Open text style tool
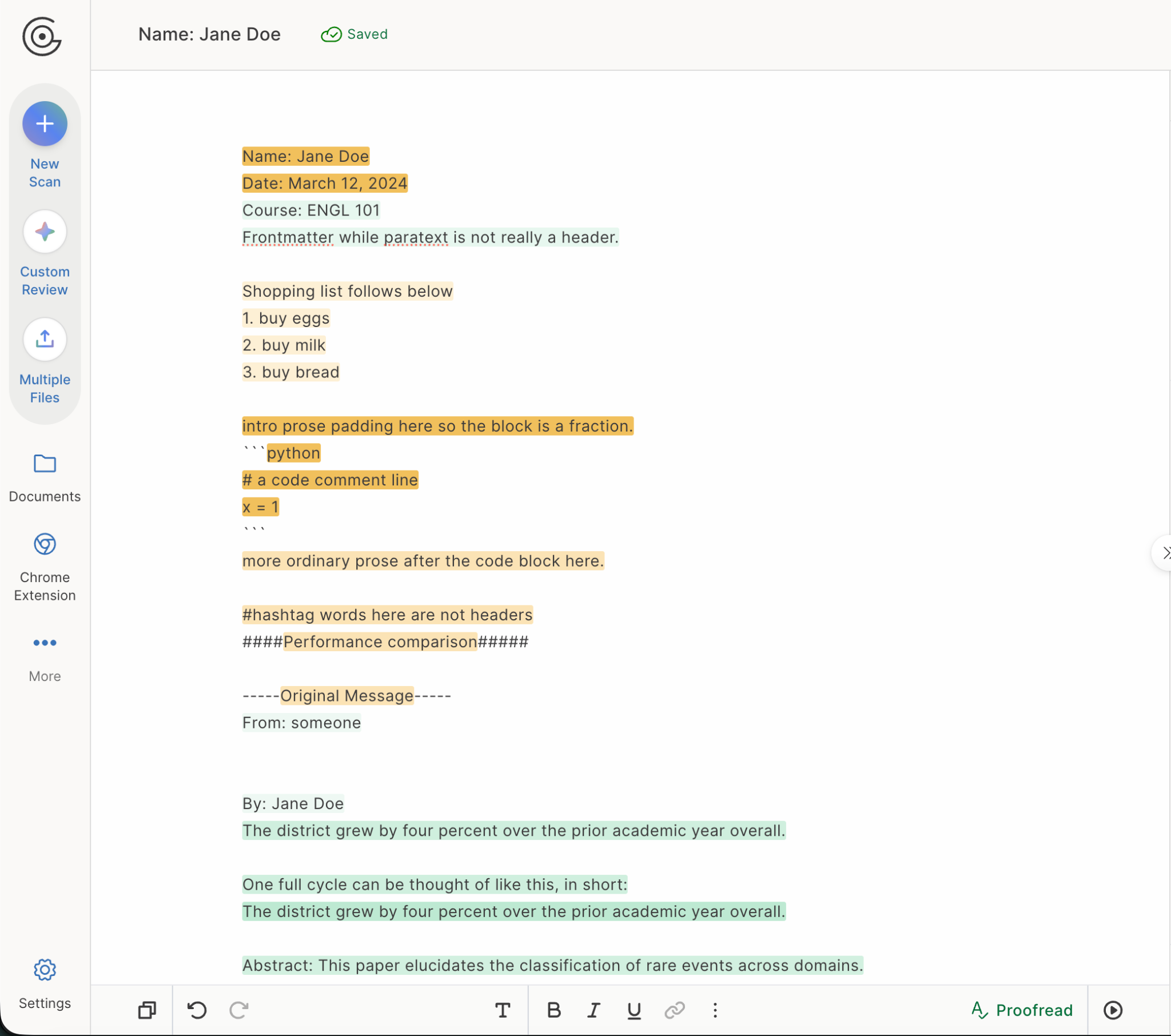Viewport: 1171px width, 1036px height. tap(503, 1010)
